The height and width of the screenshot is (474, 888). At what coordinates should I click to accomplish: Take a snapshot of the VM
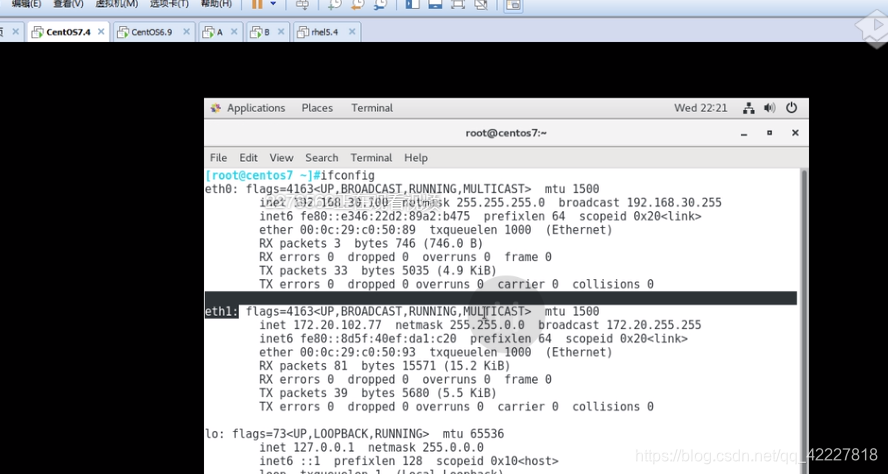tap(335, 5)
